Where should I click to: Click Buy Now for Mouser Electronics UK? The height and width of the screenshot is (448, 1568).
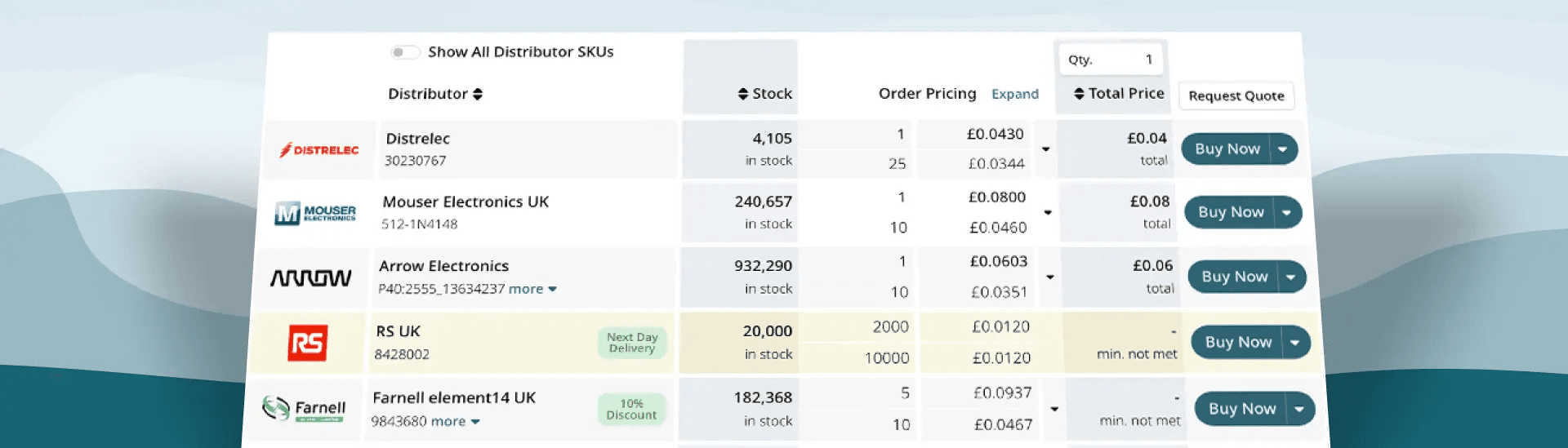pyautogui.click(x=1230, y=212)
